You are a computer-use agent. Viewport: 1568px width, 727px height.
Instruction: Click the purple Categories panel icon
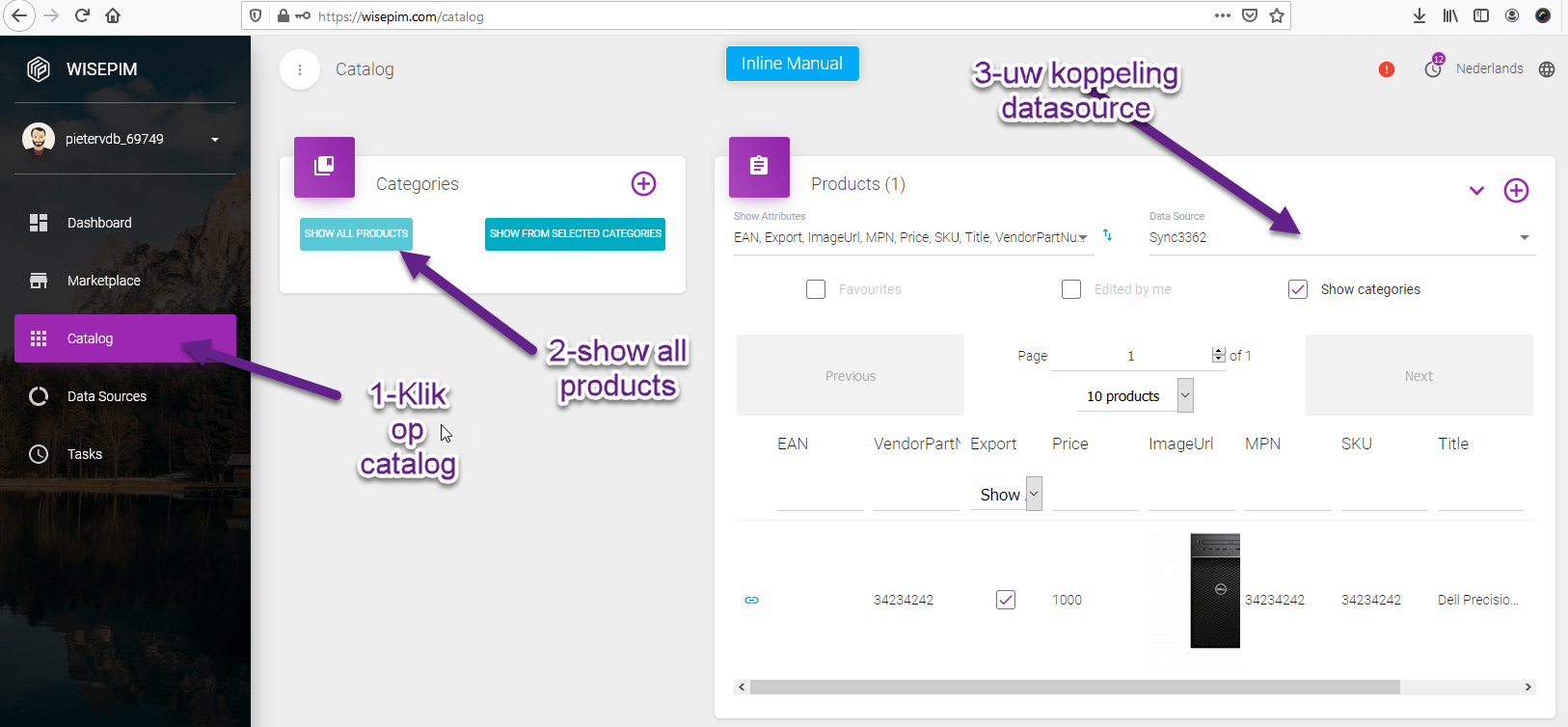coord(325,167)
